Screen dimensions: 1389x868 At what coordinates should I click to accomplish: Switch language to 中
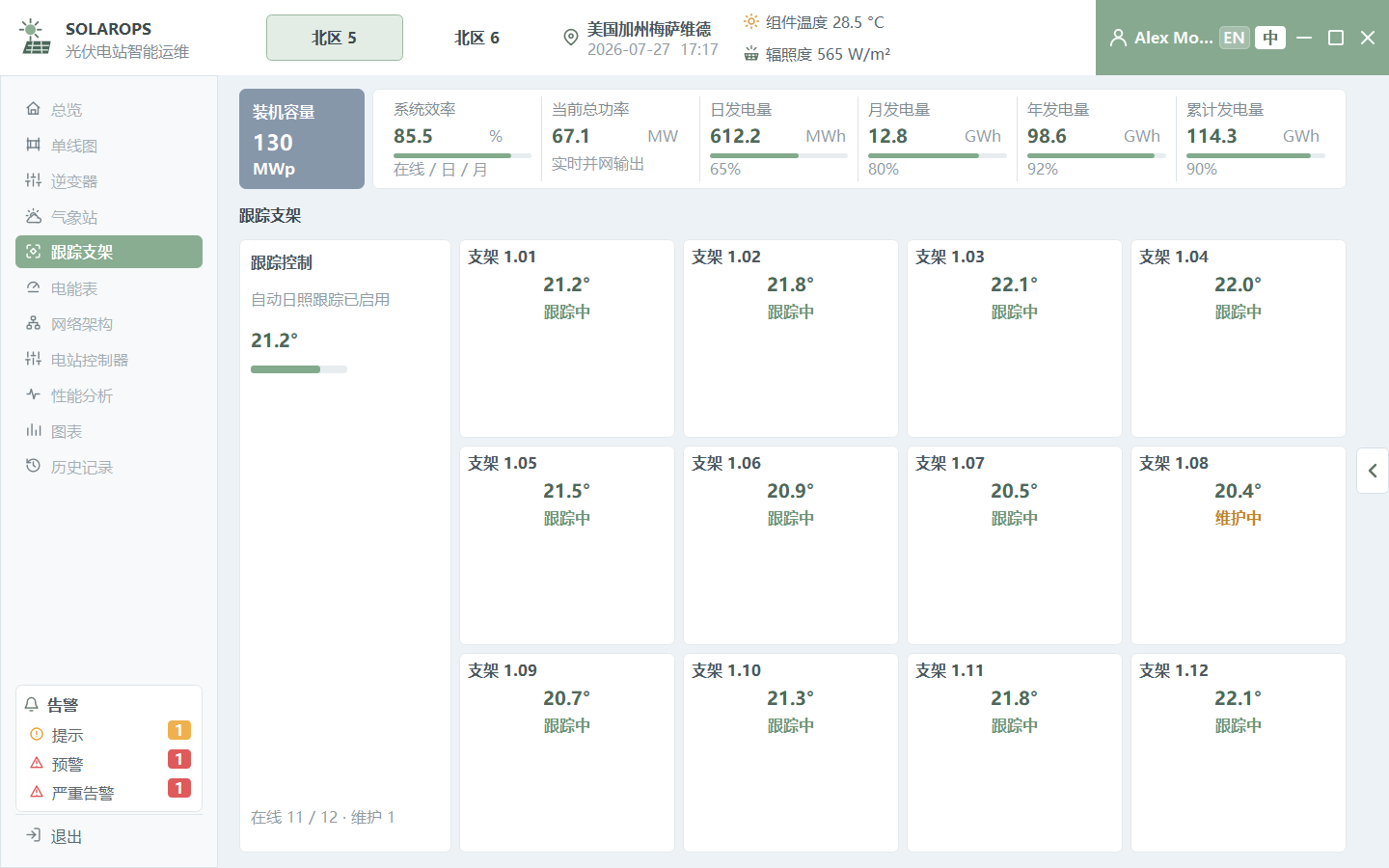1270,38
